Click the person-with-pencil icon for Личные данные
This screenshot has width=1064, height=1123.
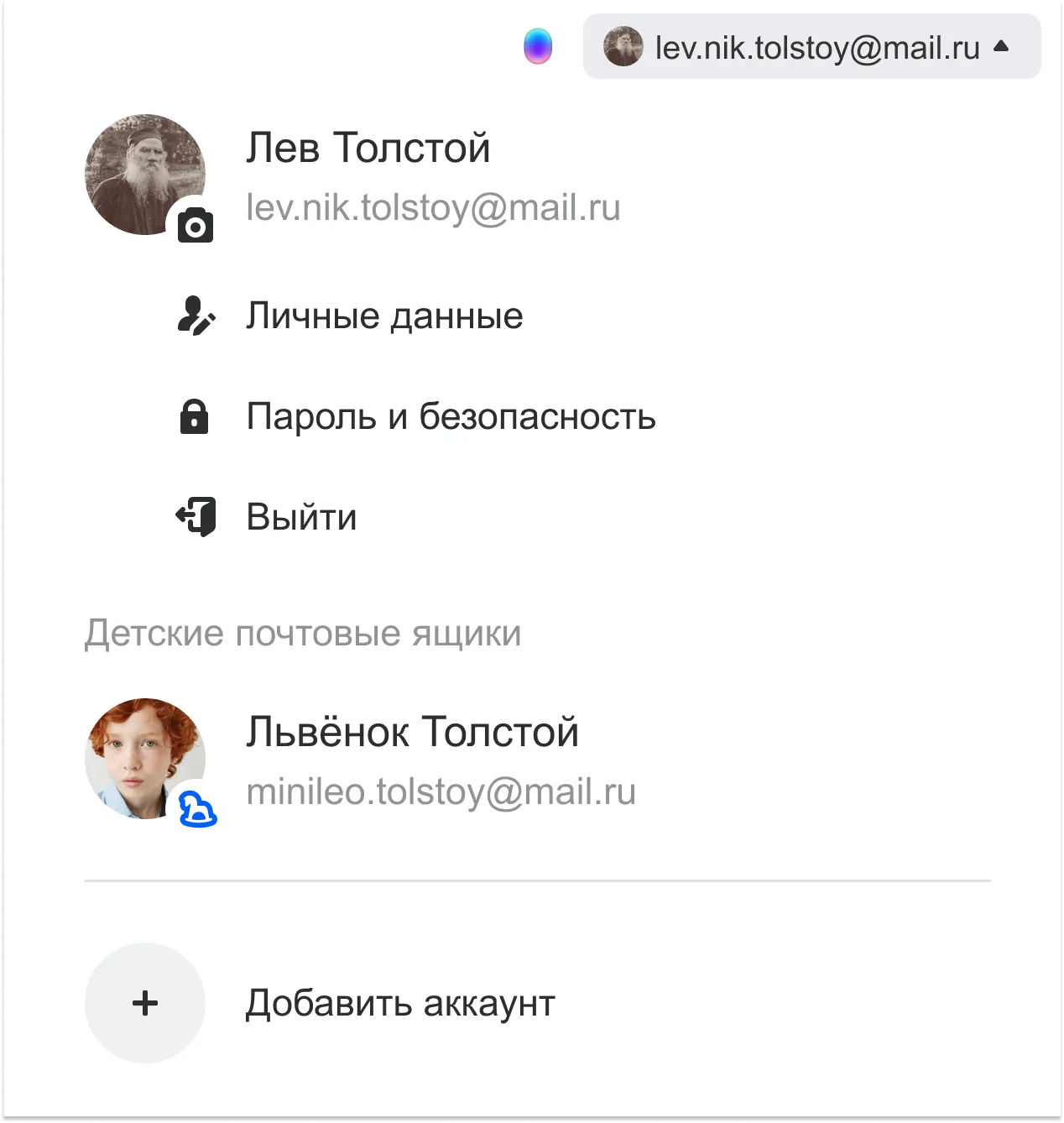pos(196,316)
